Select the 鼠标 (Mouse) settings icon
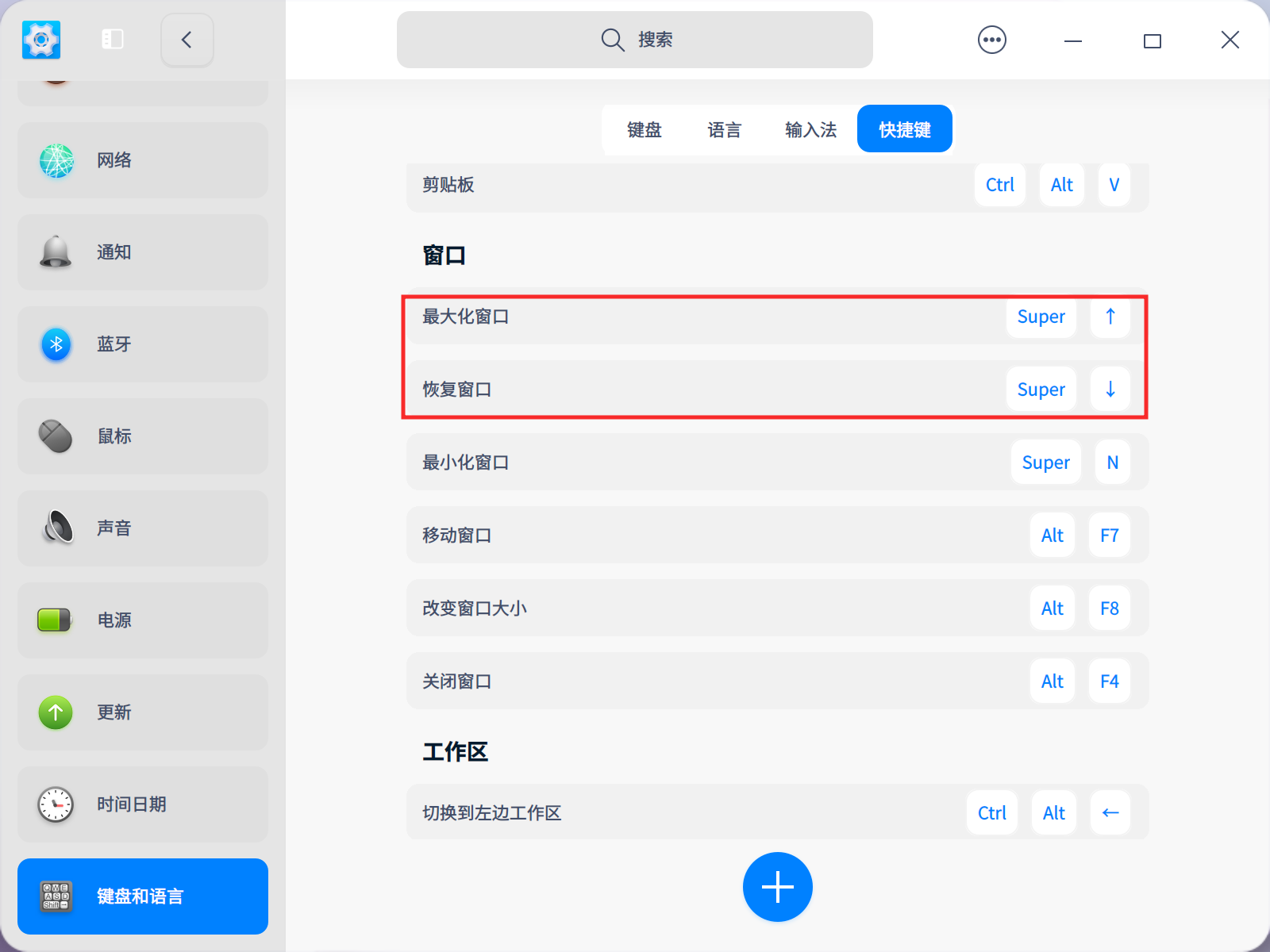This screenshot has width=1270, height=952. pos(142,436)
